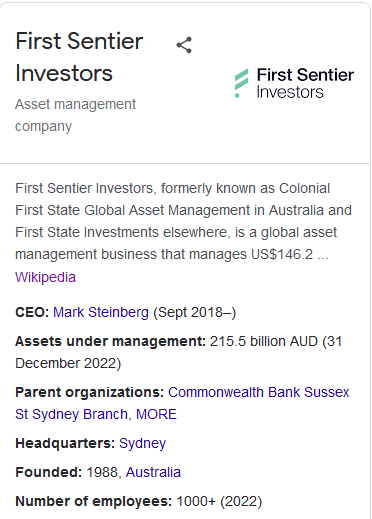372x519 pixels.
Task: Click the 'Asset management company' subtitle
Action: click(x=75, y=115)
